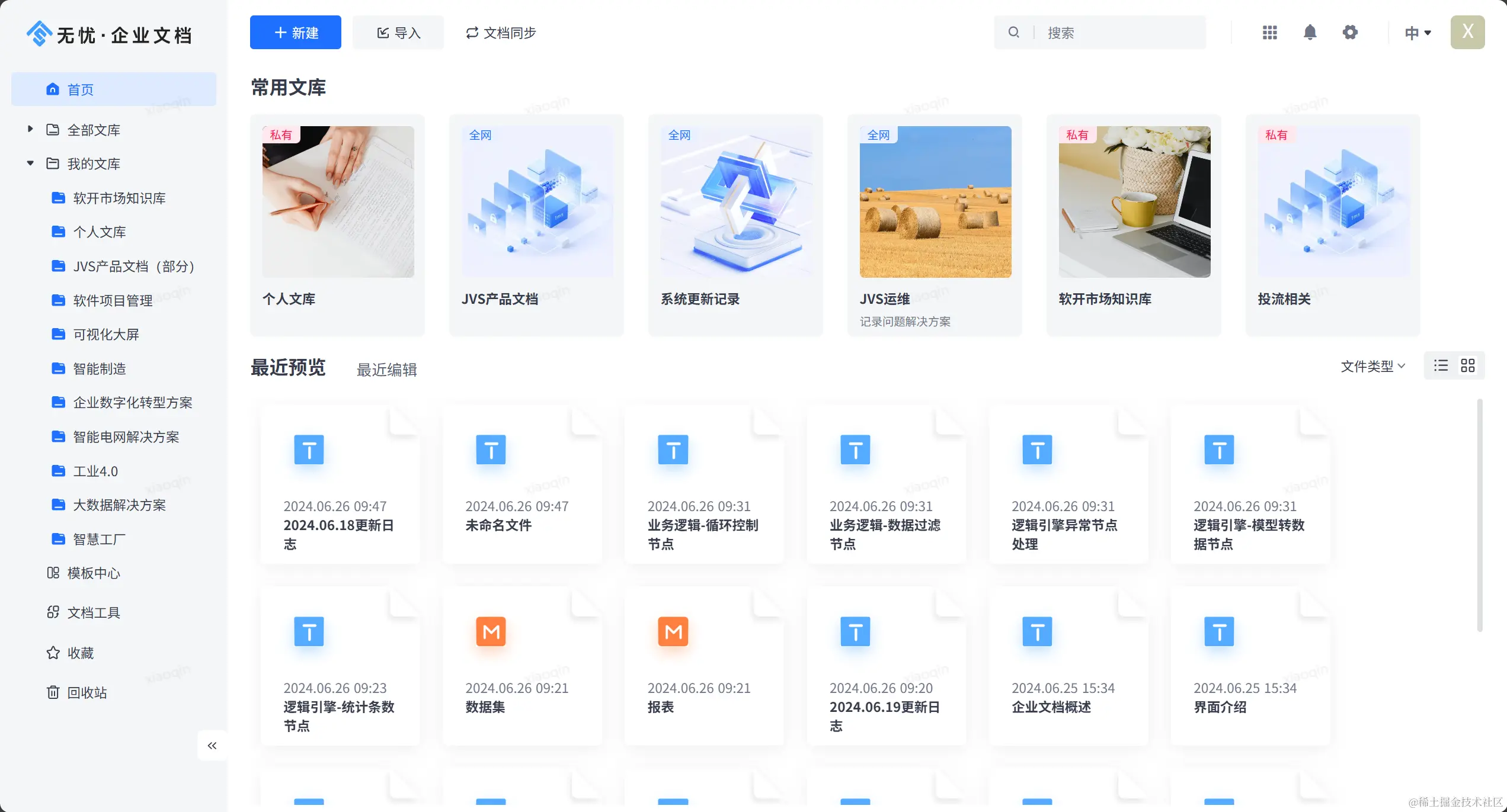Open 文档工具 in the sidebar
The image size is (1507, 812).
coord(94,612)
